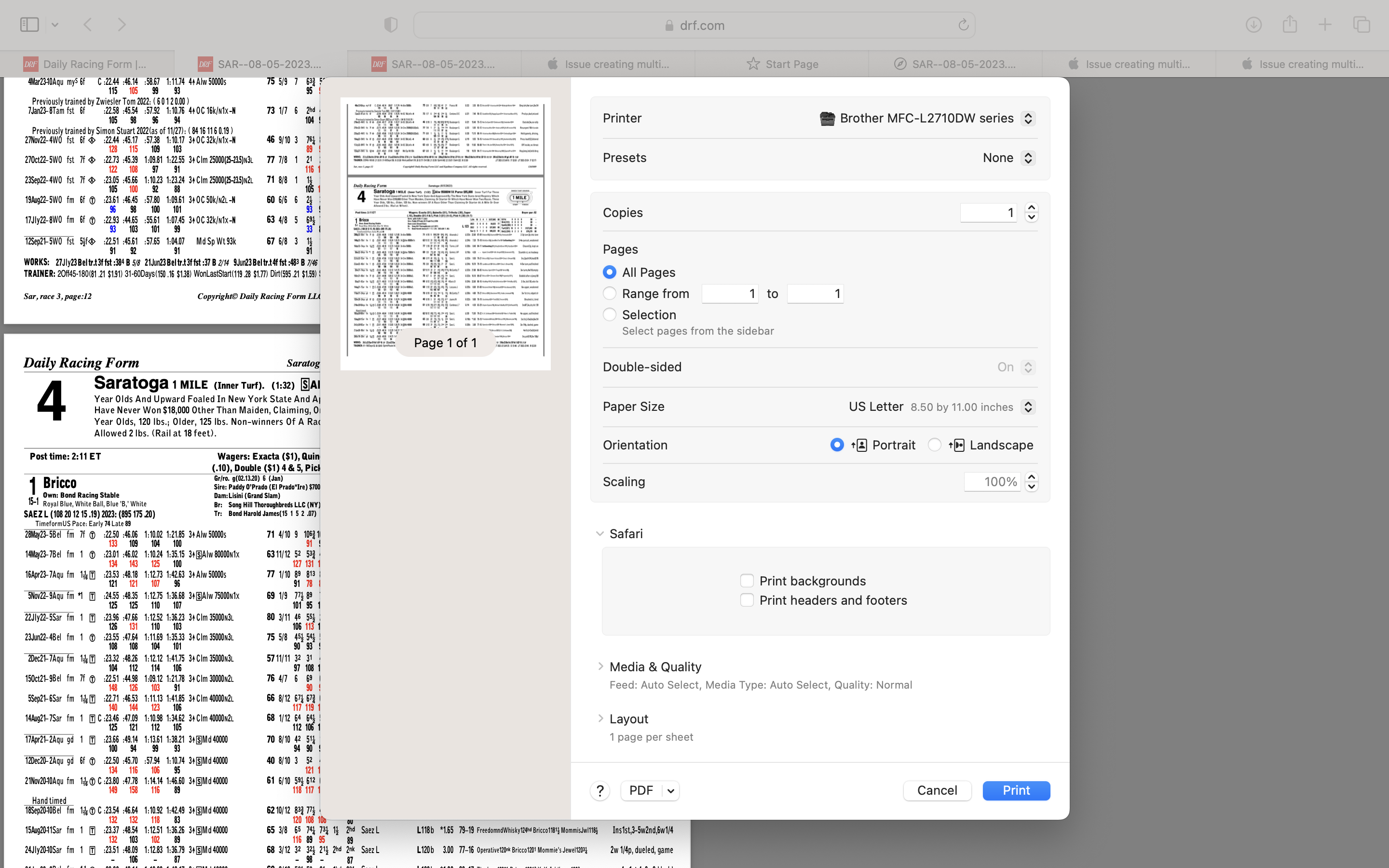The image size is (1389, 868).
Task: Enable Print backgrounds checkbox
Action: point(747,581)
